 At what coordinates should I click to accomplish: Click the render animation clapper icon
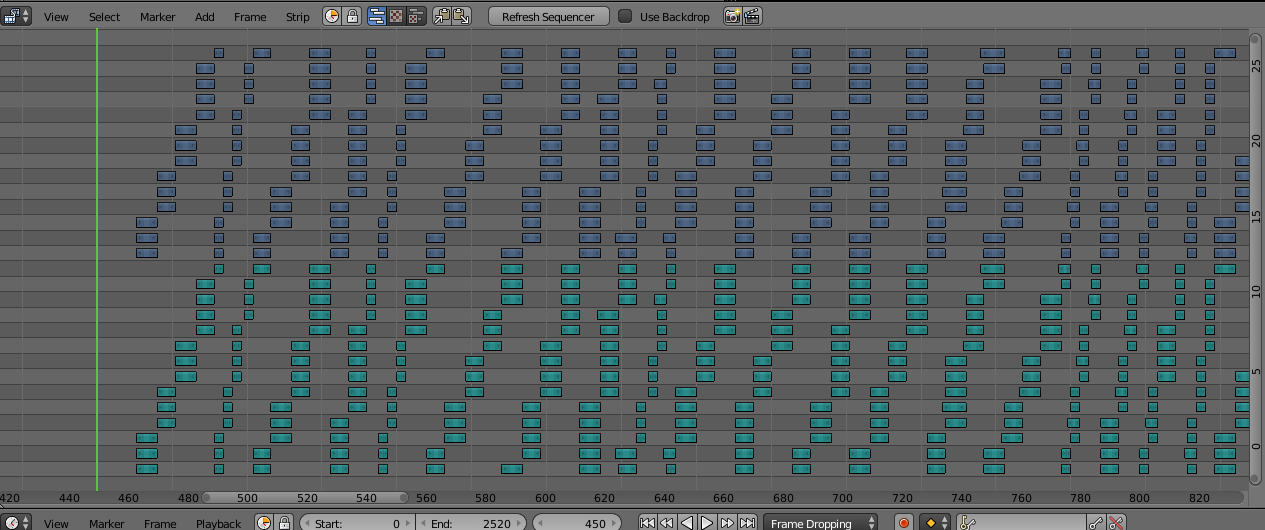pyautogui.click(x=752, y=16)
